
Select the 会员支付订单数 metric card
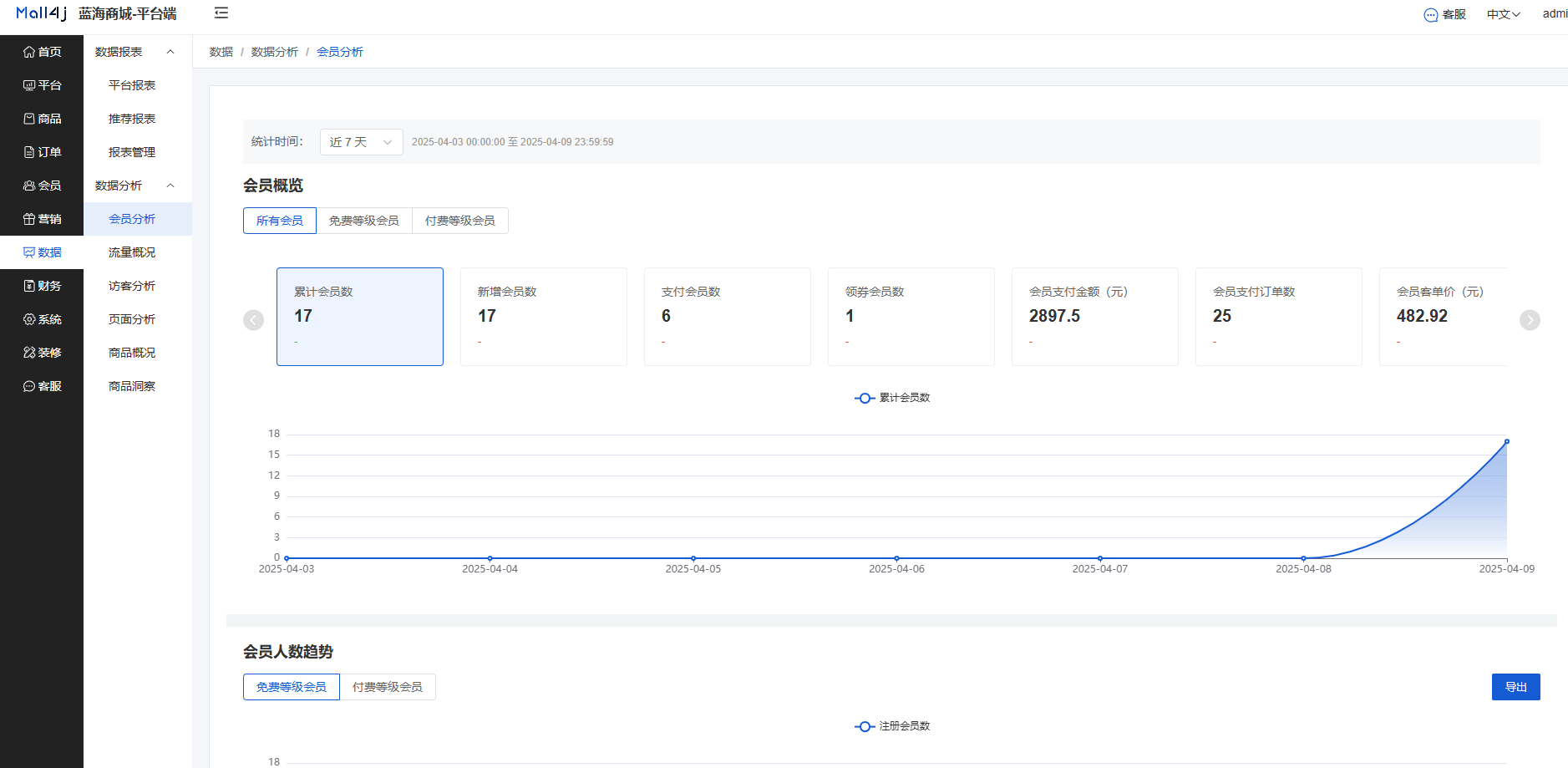pos(1279,317)
